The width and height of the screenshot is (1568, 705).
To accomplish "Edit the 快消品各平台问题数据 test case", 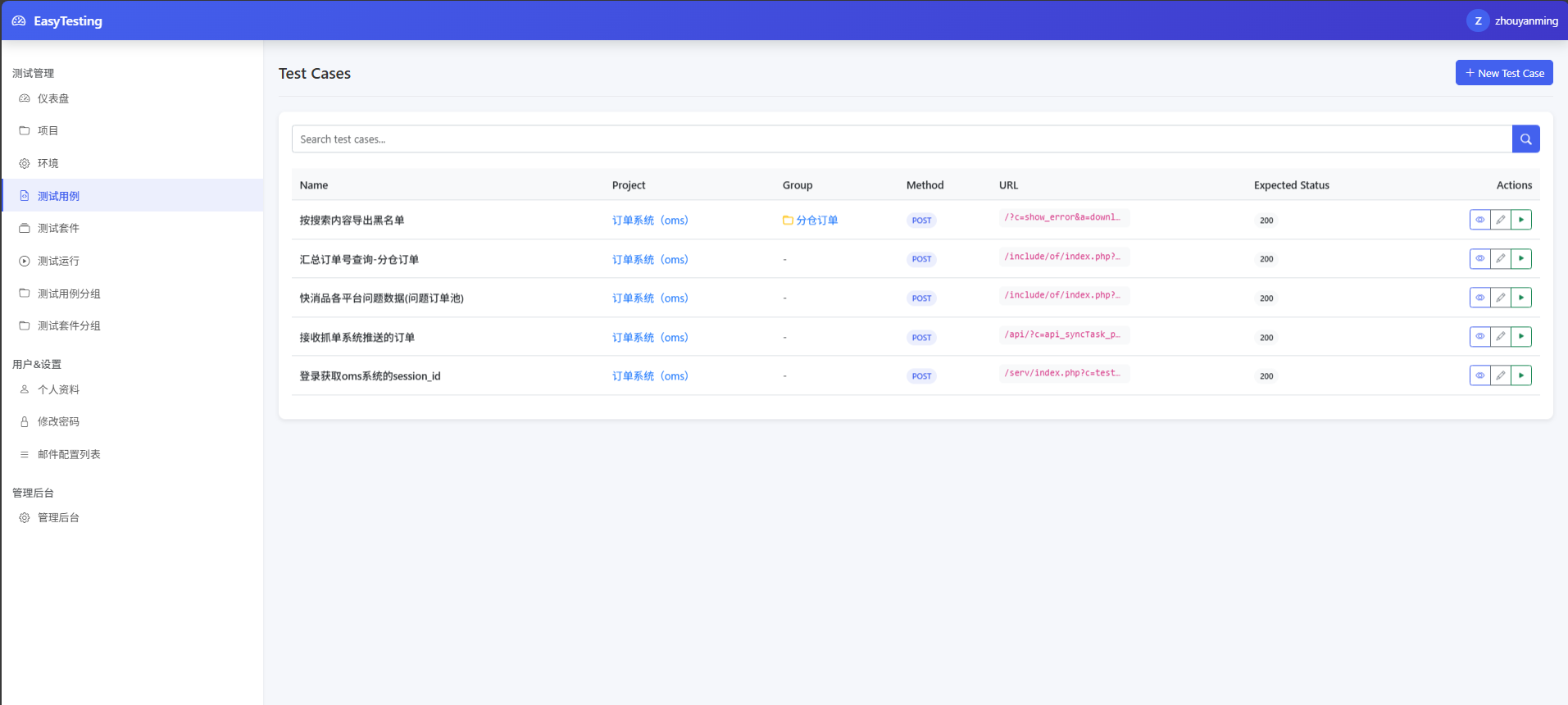I will [1500, 298].
